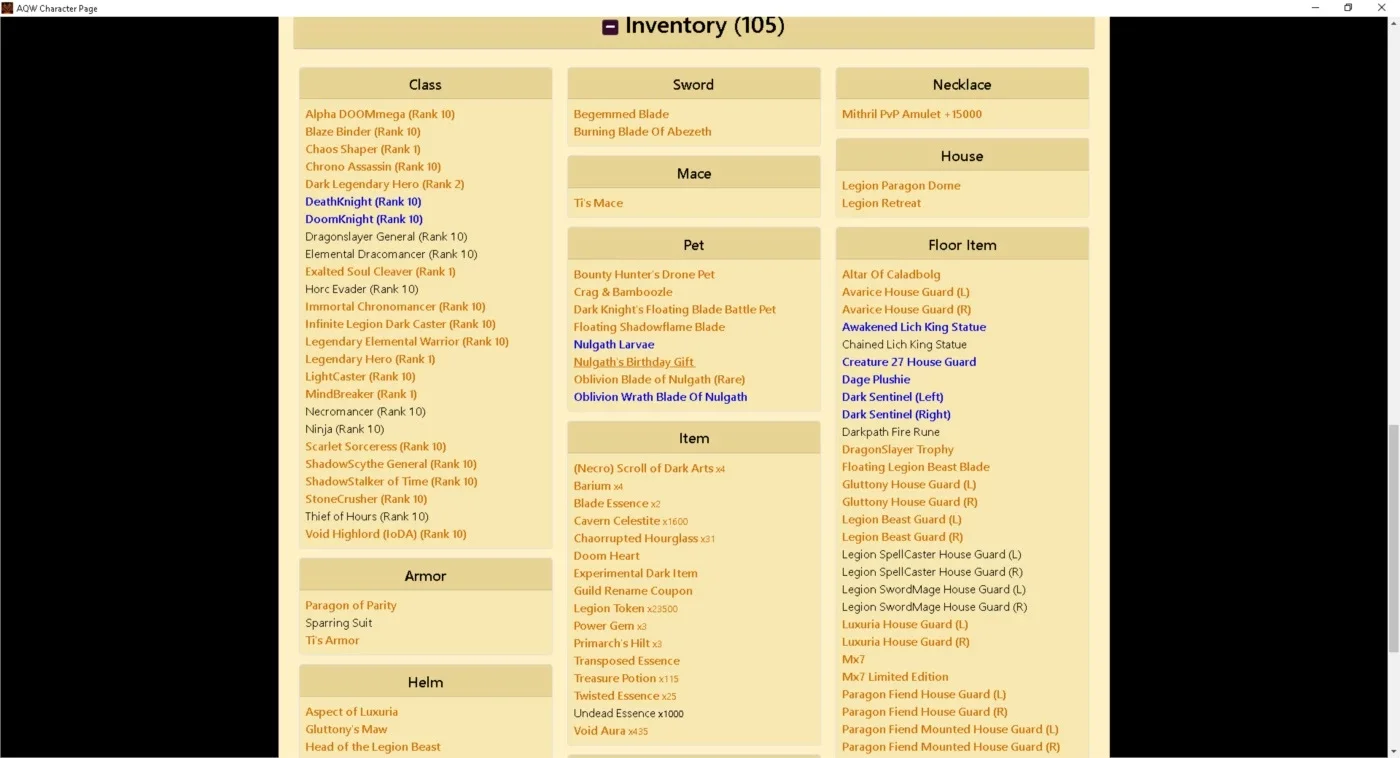Open Blaze Binder (Rank 10) link
This screenshot has width=1400, height=758.
coord(363,132)
